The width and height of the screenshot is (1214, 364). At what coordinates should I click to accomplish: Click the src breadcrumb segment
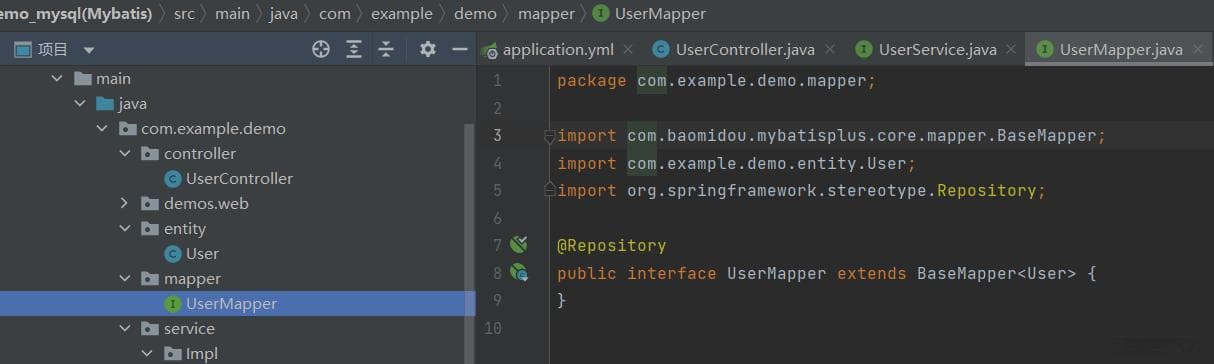tap(183, 14)
